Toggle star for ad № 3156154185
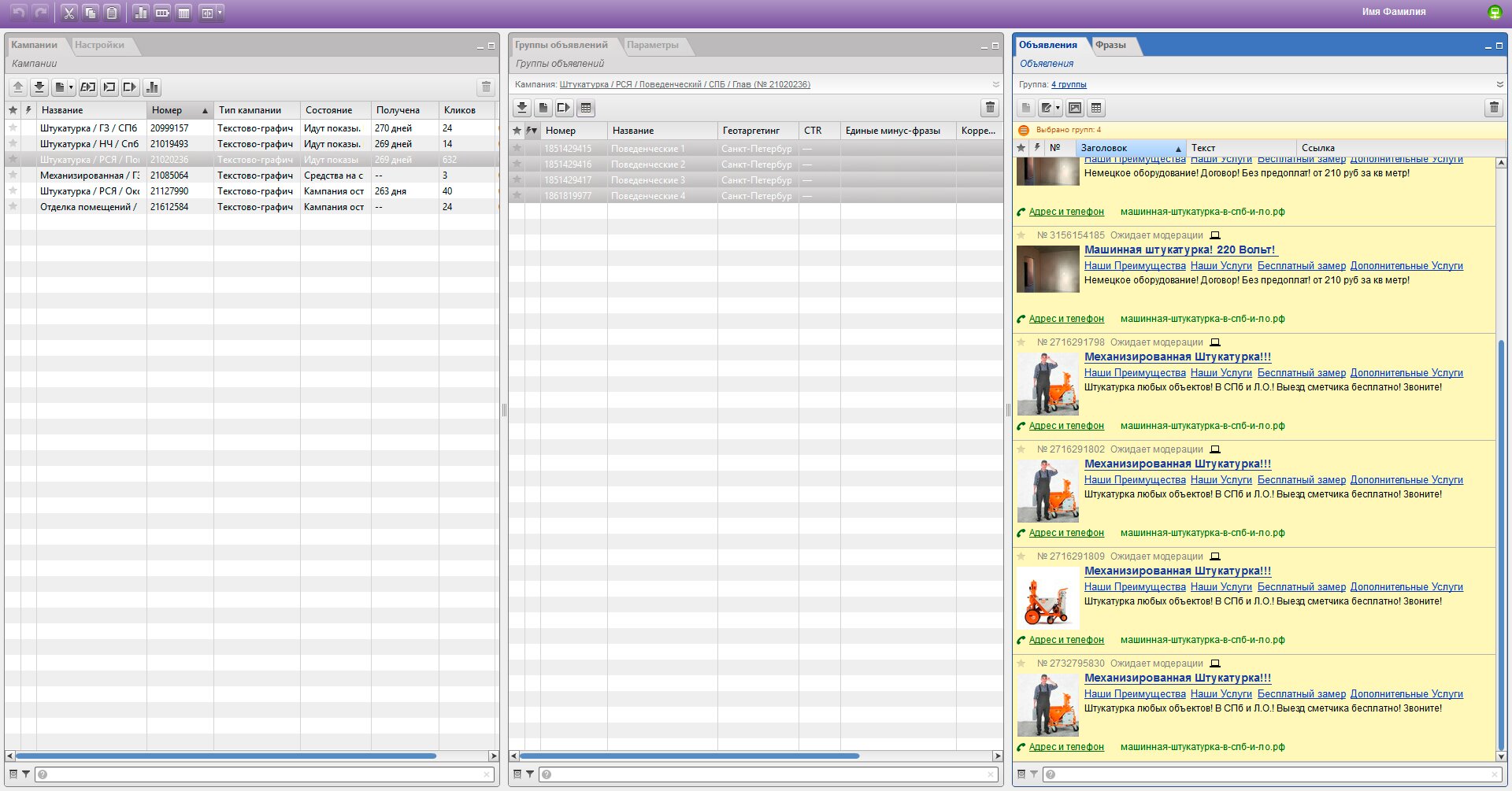Screen dimensions: 1512x791 pyautogui.click(x=1021, y=235)
